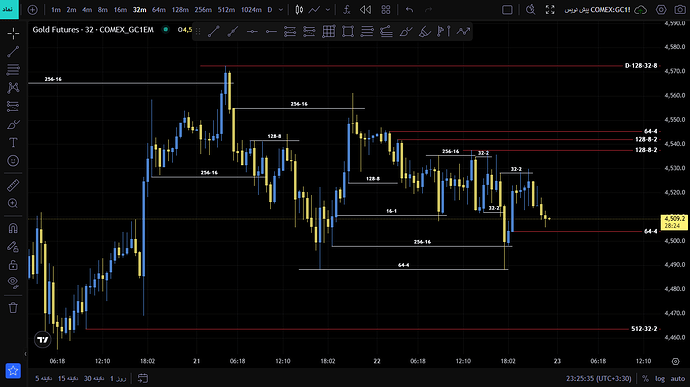The image size is (690, 387).
Task: Select the Text annotation tool
Action: click(x=13, y=143)
